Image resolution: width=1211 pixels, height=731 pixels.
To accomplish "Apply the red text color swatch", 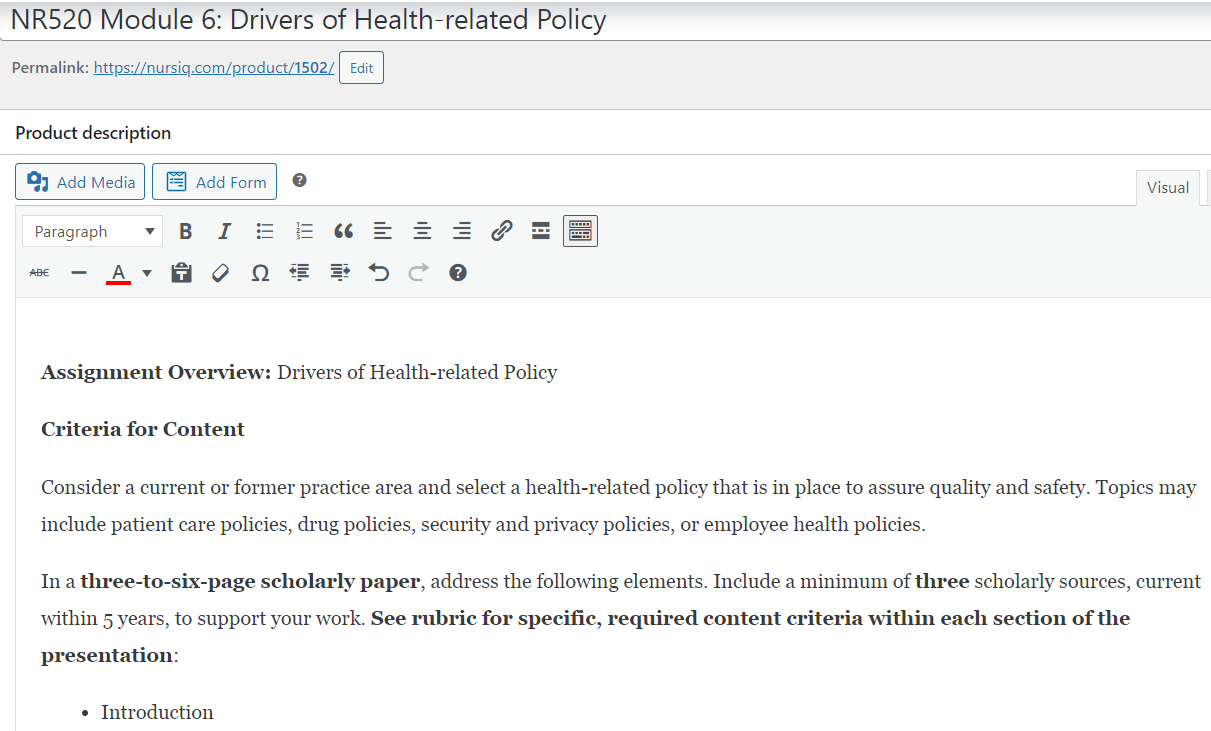I will 118,273.
